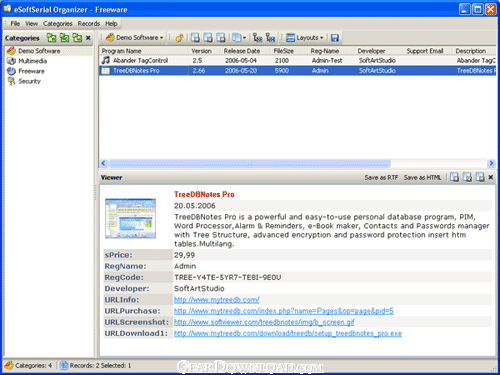The width and height of the screenshot is (500, 375).
Task: Click the 2006-05-04 release date cell
Action: click(x=241, y=61)
